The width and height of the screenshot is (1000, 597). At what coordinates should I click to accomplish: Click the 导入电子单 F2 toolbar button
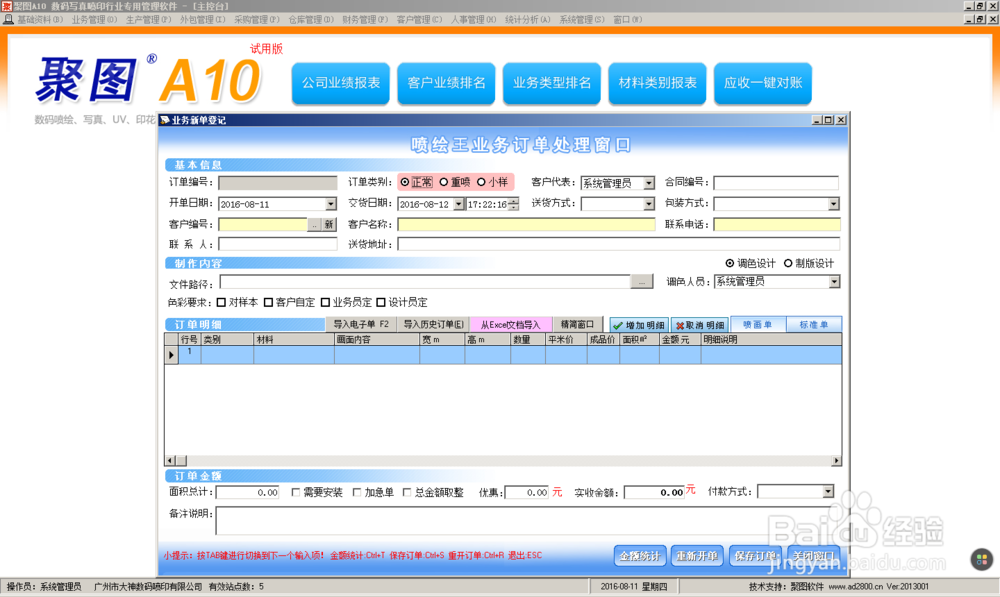point(362,324)
